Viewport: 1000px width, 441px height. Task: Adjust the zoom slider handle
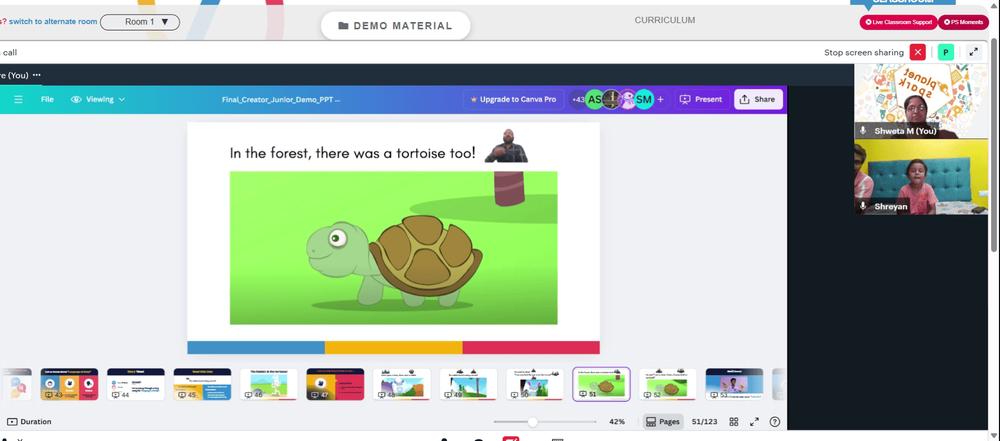pyautogui.click(x=533, y=422)
